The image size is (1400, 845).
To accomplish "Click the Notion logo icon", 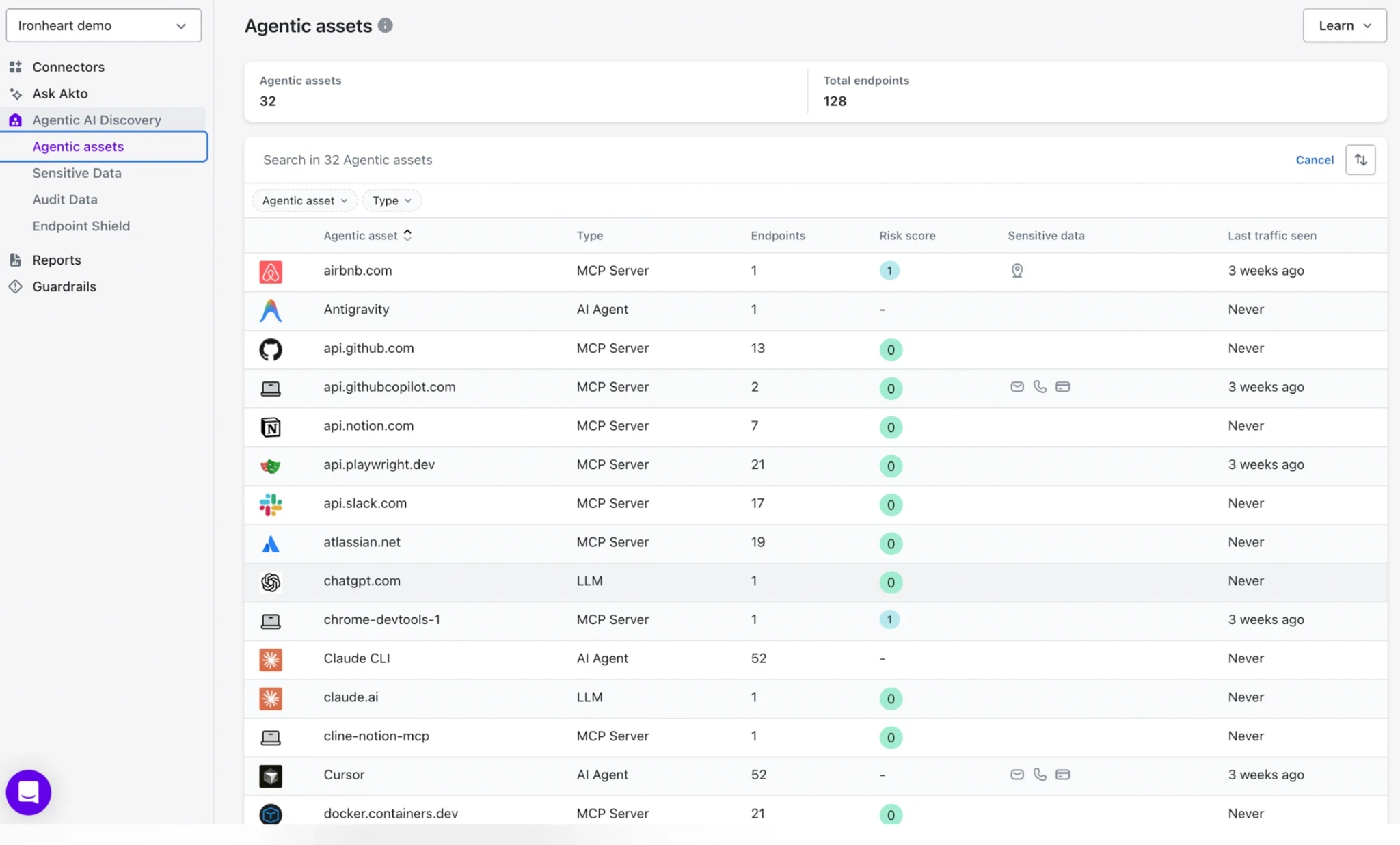I will (271, 427).
